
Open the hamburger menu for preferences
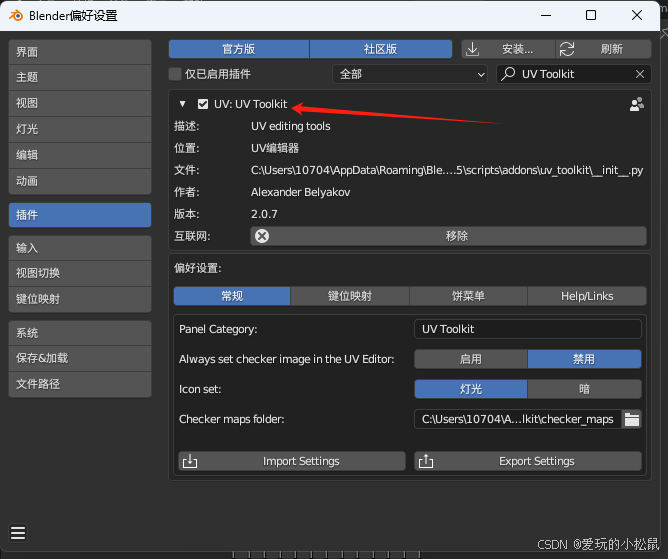18,533
